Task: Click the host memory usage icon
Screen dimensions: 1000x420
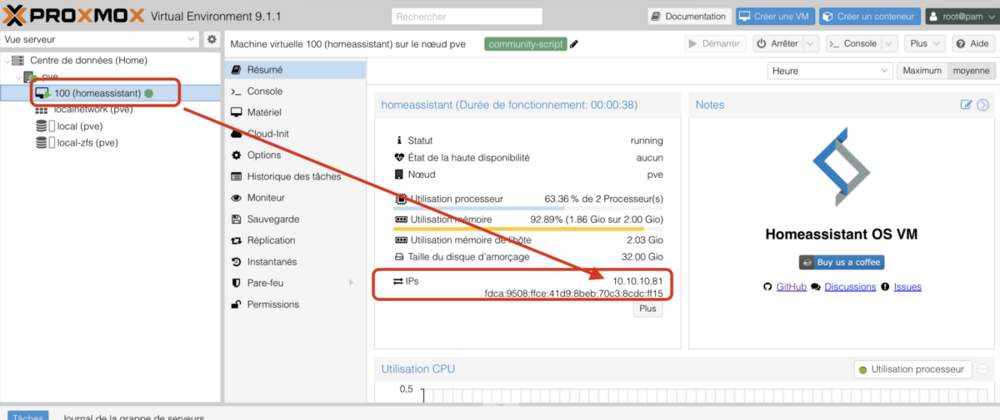Action: (401, 240)
